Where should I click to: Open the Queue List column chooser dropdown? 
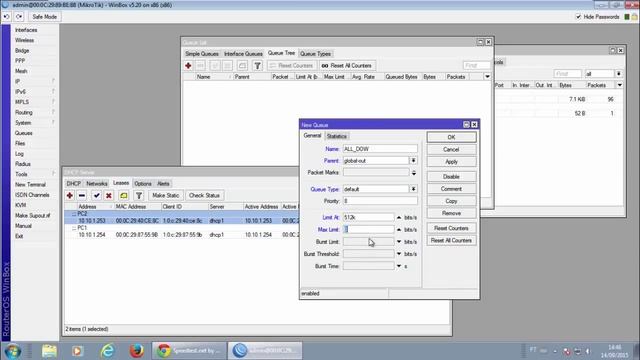[x=487, y=77]
